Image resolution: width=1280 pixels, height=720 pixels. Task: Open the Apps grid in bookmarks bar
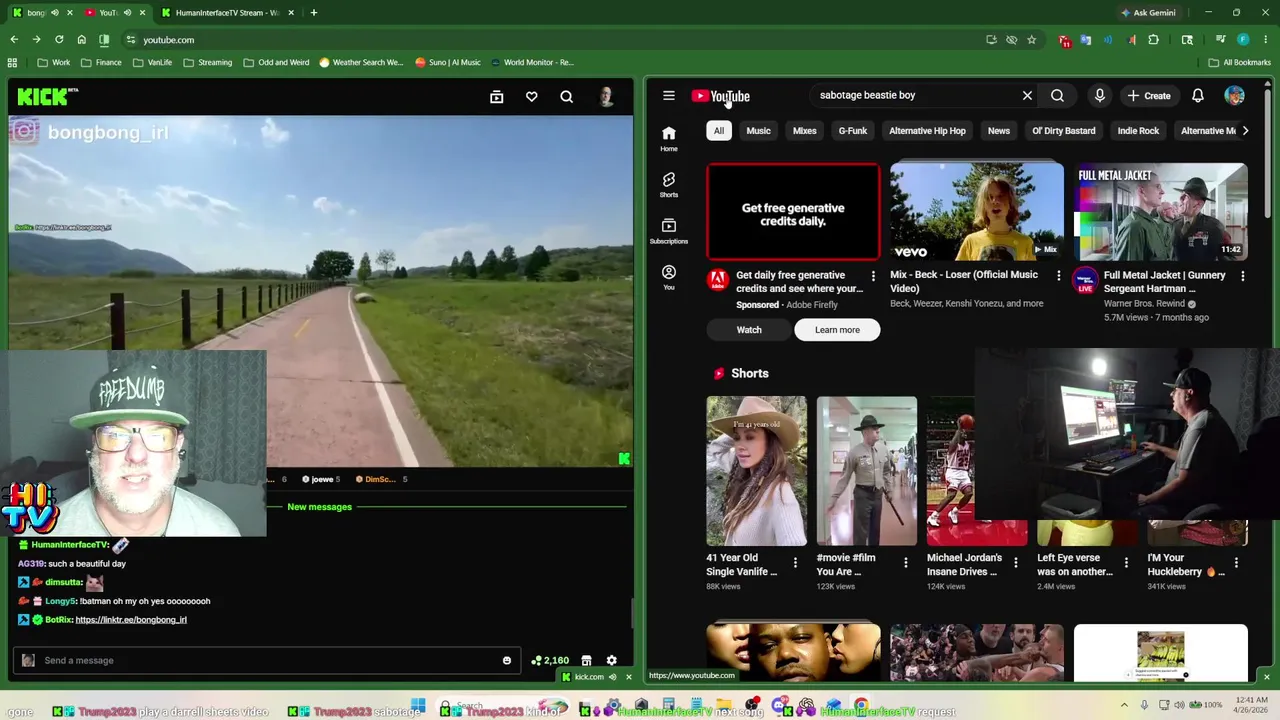point(12,62)
